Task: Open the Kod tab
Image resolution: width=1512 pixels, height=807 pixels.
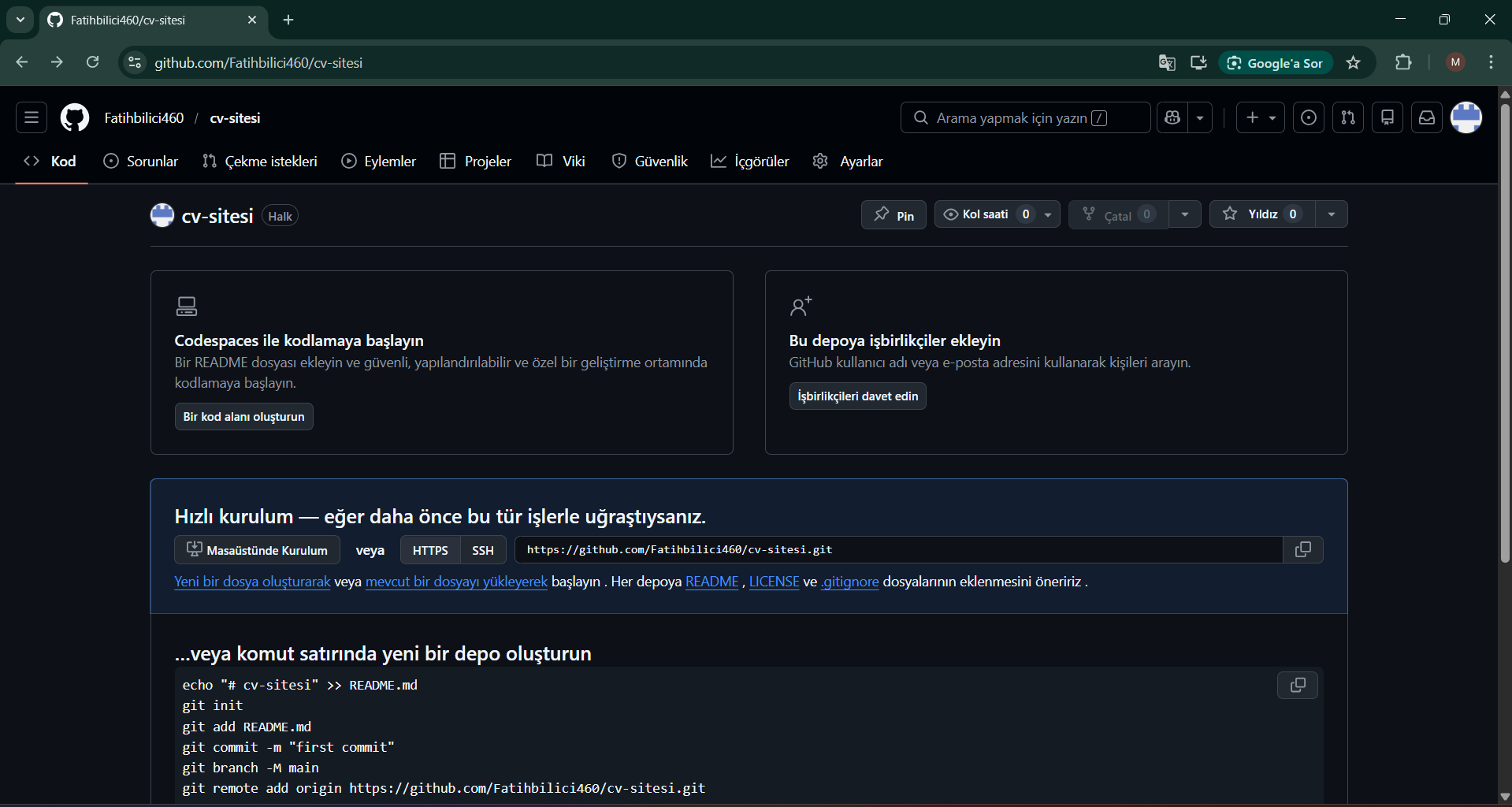Action: point(51,161)
